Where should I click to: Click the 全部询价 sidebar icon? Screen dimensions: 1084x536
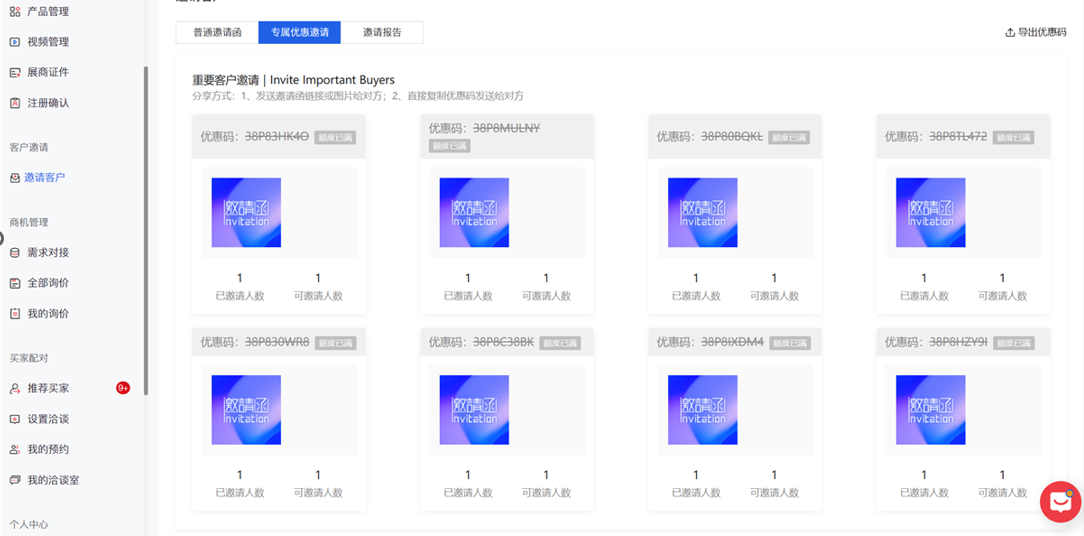pos(15,283)
